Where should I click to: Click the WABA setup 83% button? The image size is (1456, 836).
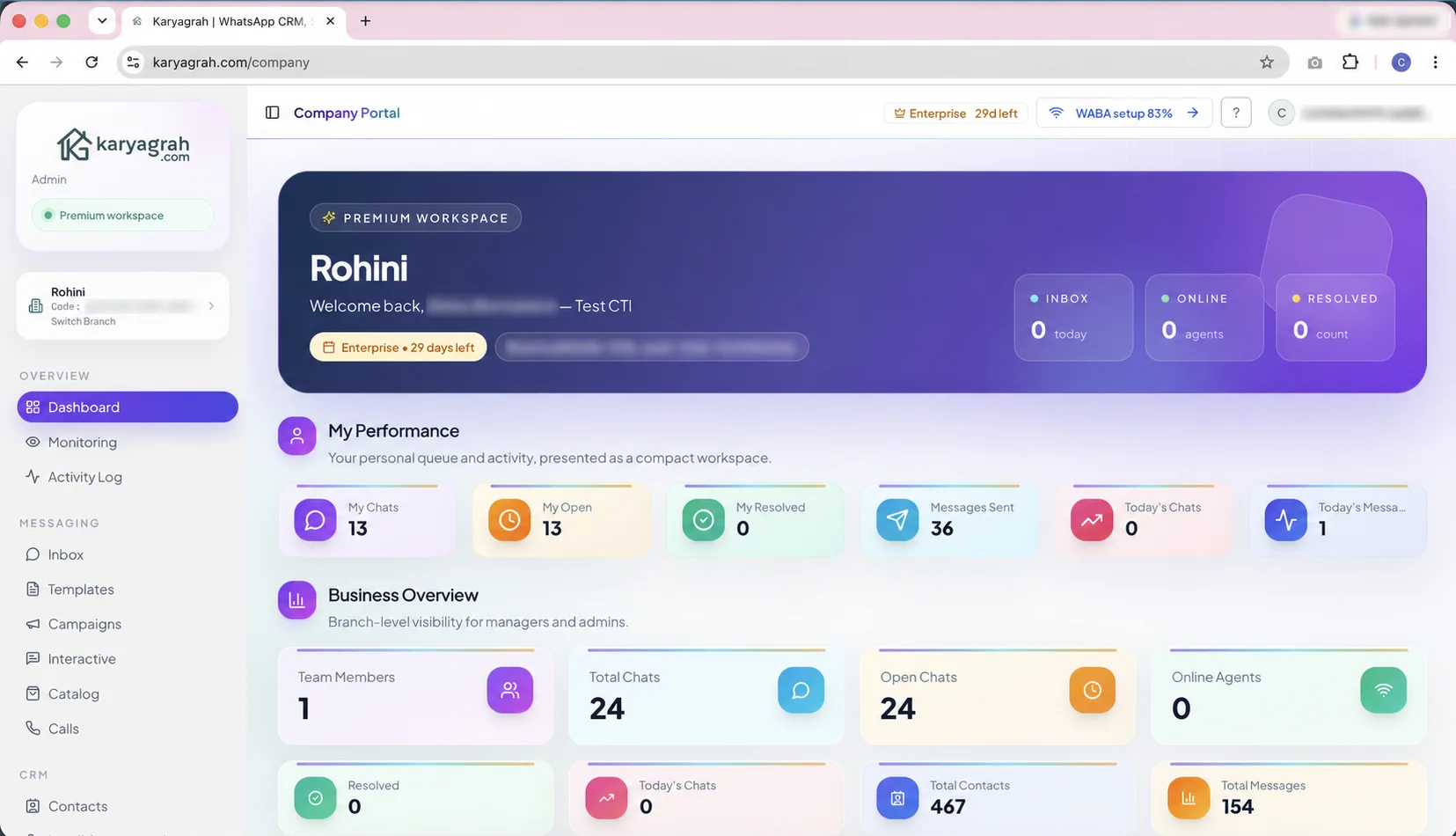click(x=1124, y=113)
